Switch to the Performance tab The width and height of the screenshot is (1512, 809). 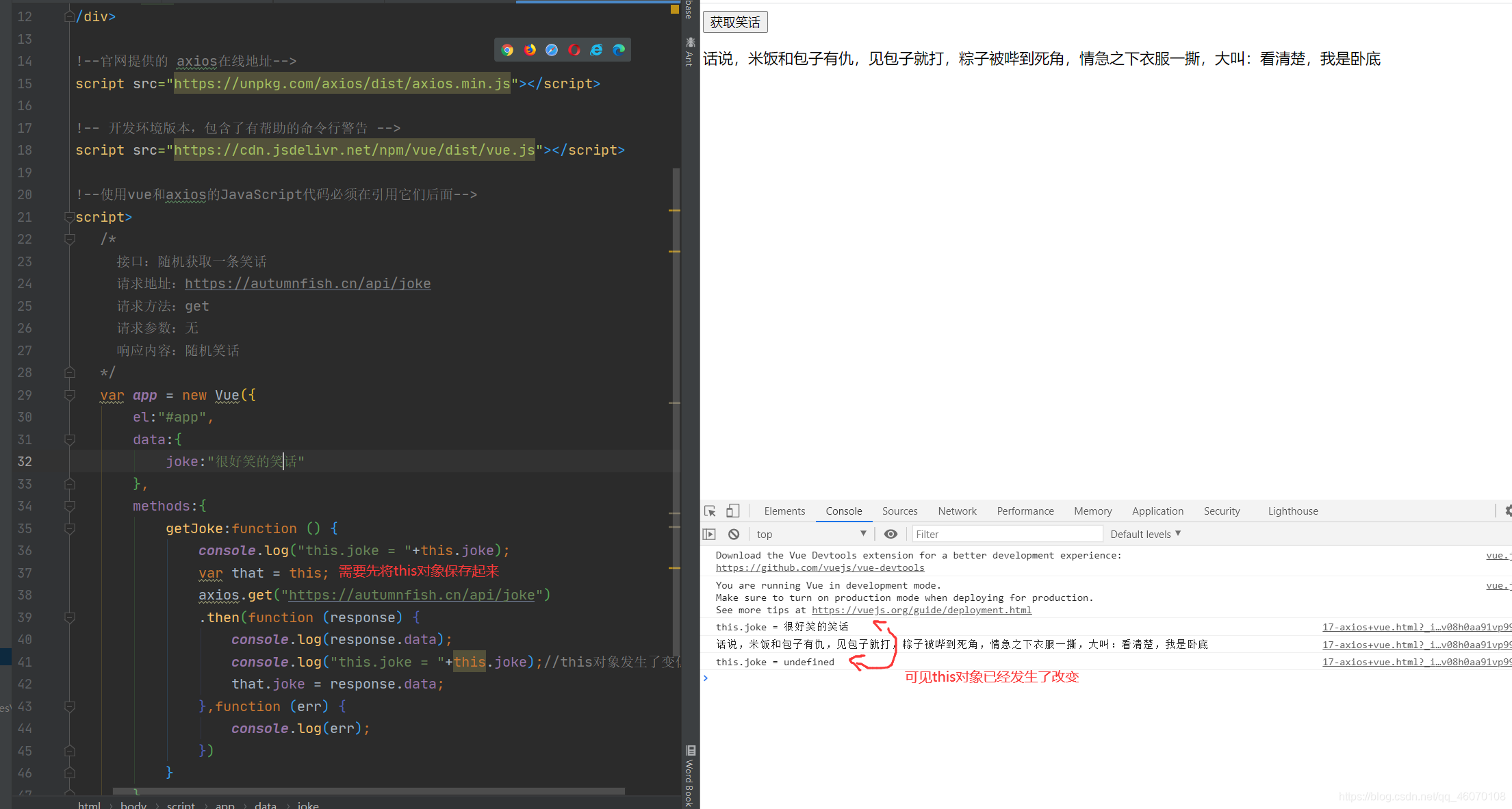point(1025,511)
